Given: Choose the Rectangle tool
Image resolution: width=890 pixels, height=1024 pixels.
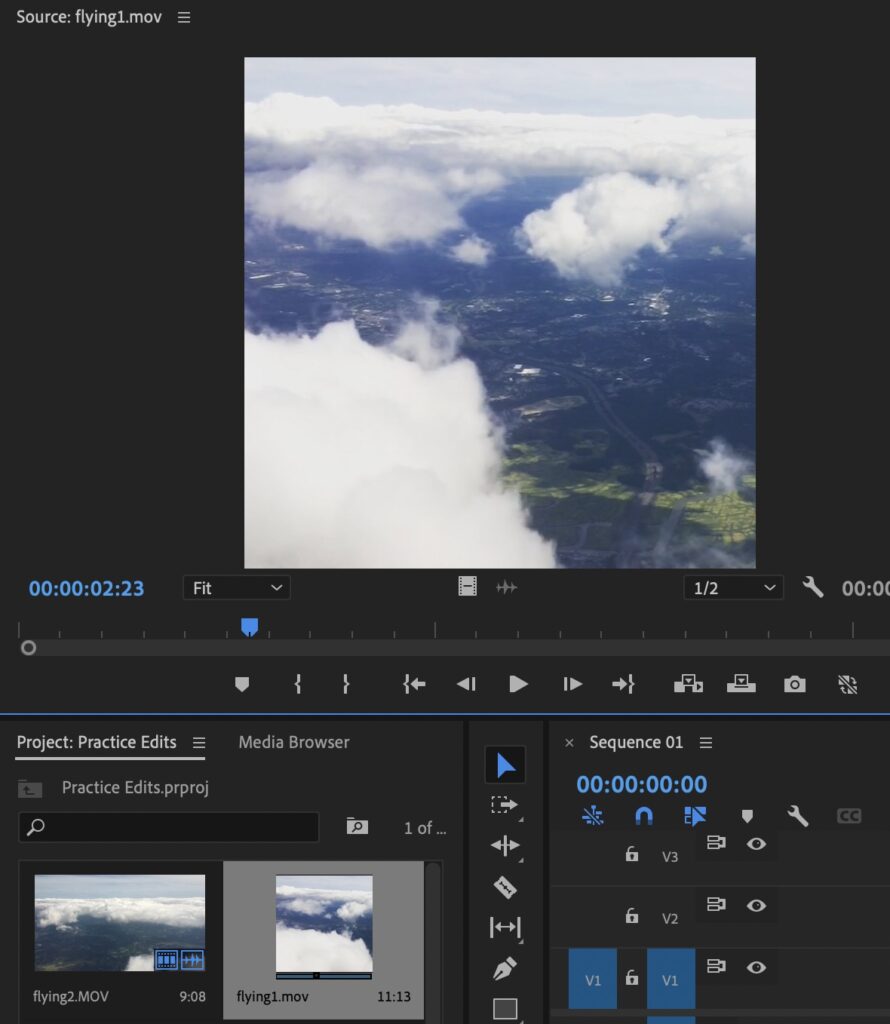Looking at the screenshot, I should pos(505,1009).
